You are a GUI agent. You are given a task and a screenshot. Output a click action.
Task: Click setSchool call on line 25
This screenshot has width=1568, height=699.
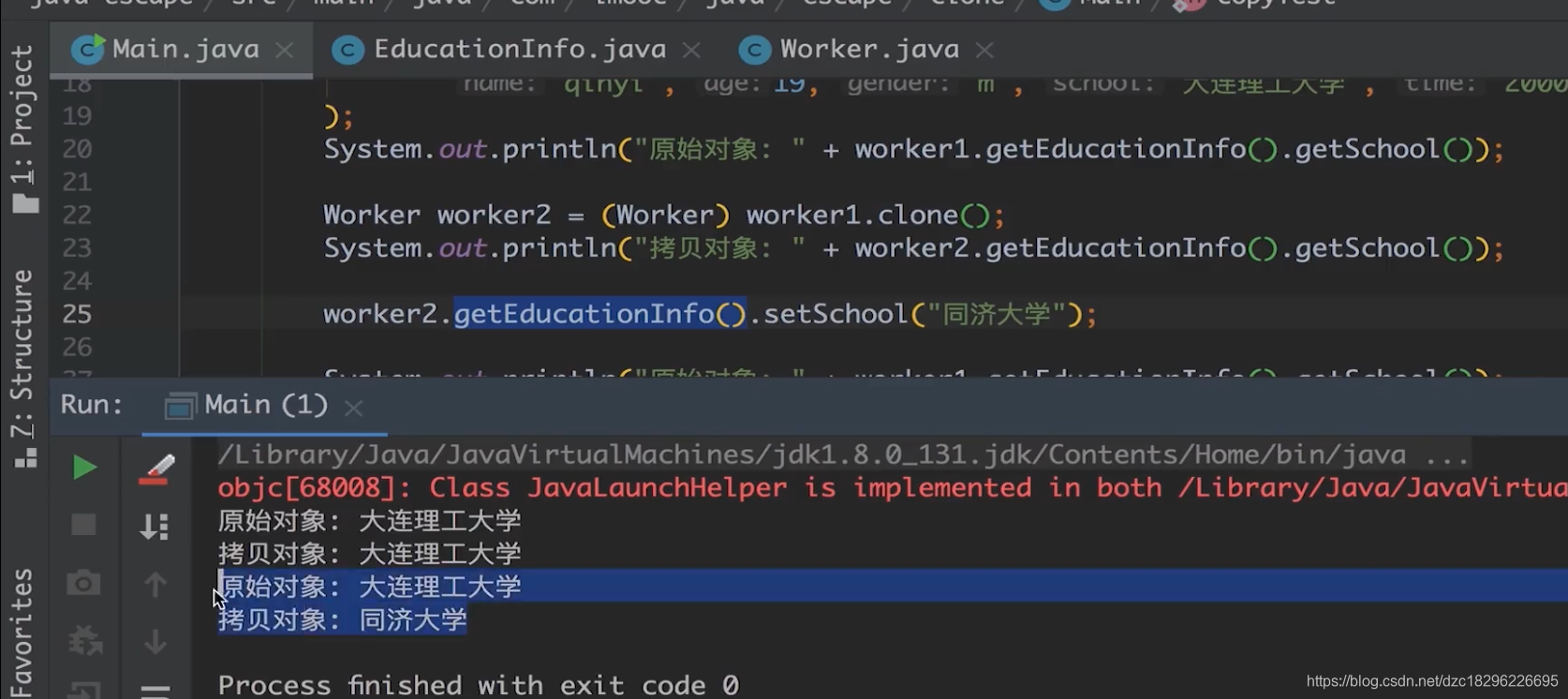pyautogui.click(x=836, y=314)
